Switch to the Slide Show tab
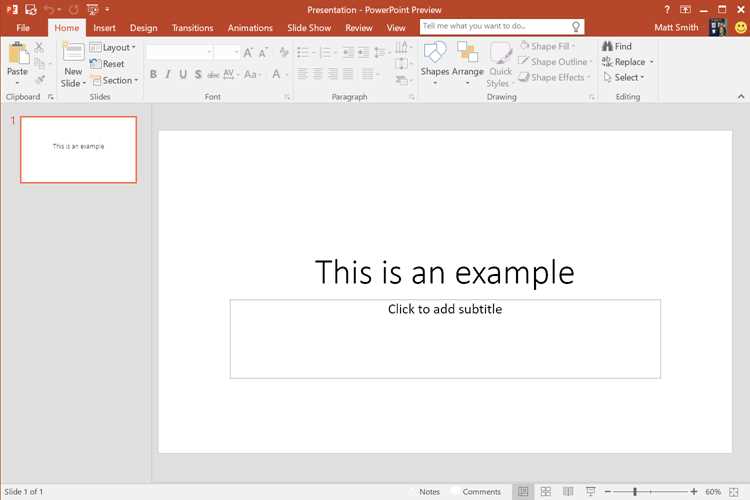 309,28
